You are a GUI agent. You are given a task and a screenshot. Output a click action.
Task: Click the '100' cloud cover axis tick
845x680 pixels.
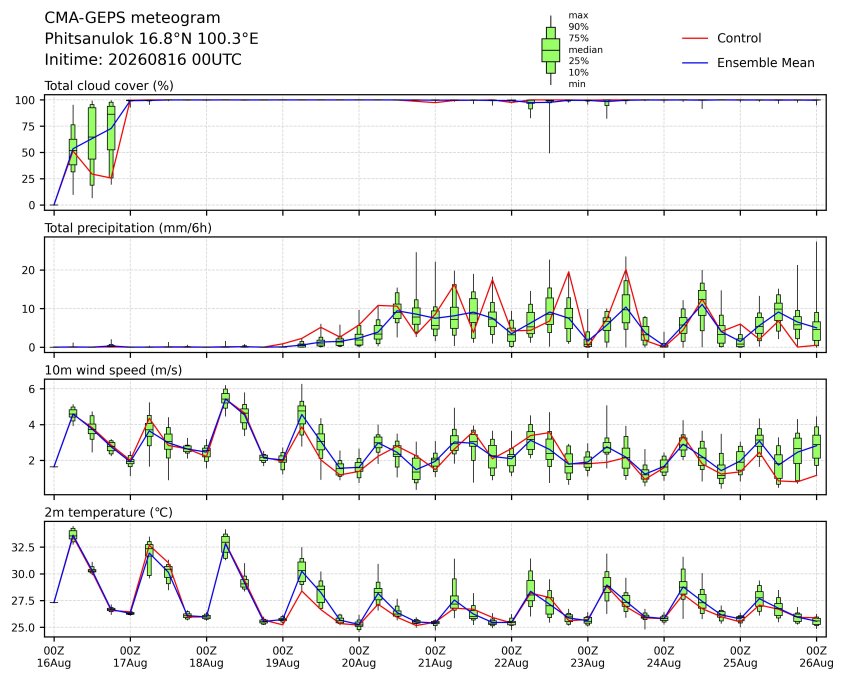(25, 100)
